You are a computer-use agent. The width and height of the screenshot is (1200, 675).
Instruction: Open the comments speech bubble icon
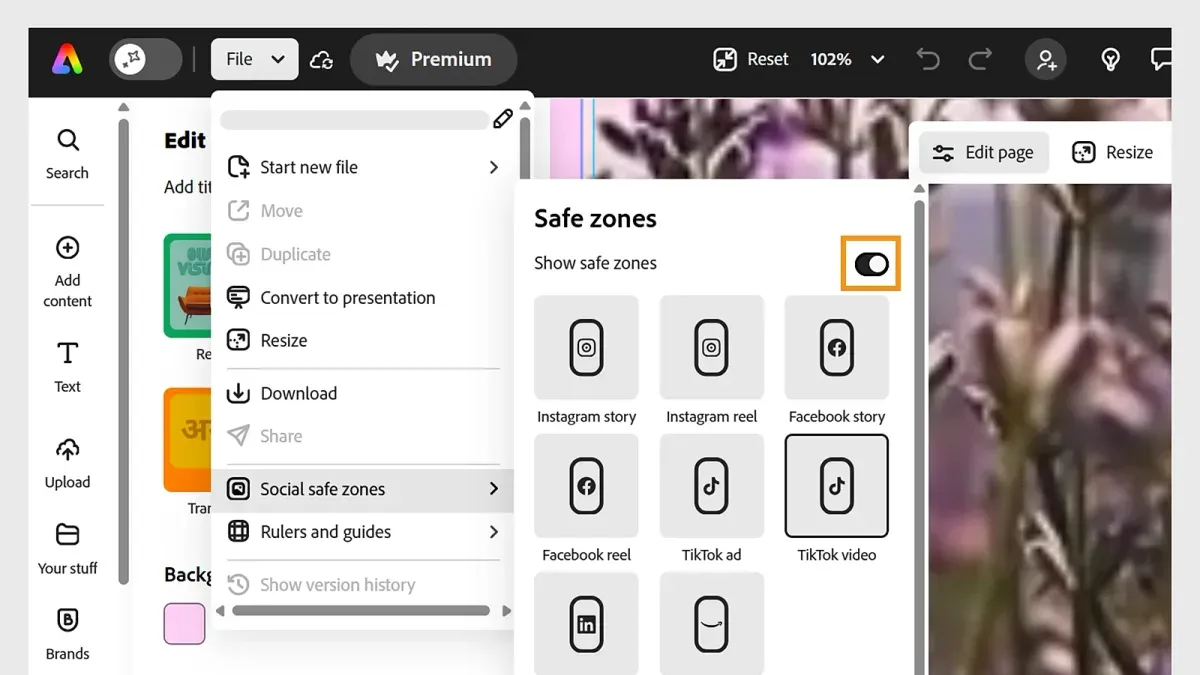click(x=1161, y=60)
